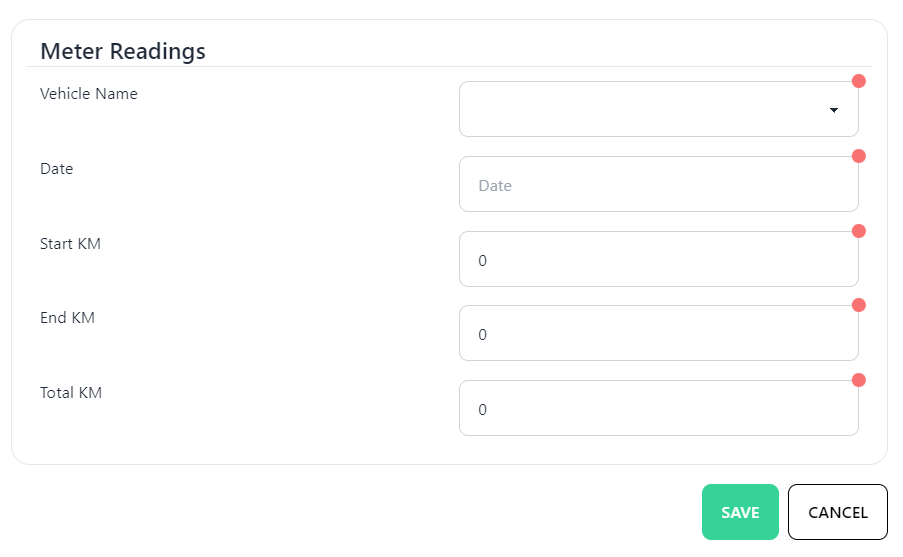This screenshot has height=557, width=903.
Task: Click the red indicator dot on Total KM
Action: tap(858, 380)
